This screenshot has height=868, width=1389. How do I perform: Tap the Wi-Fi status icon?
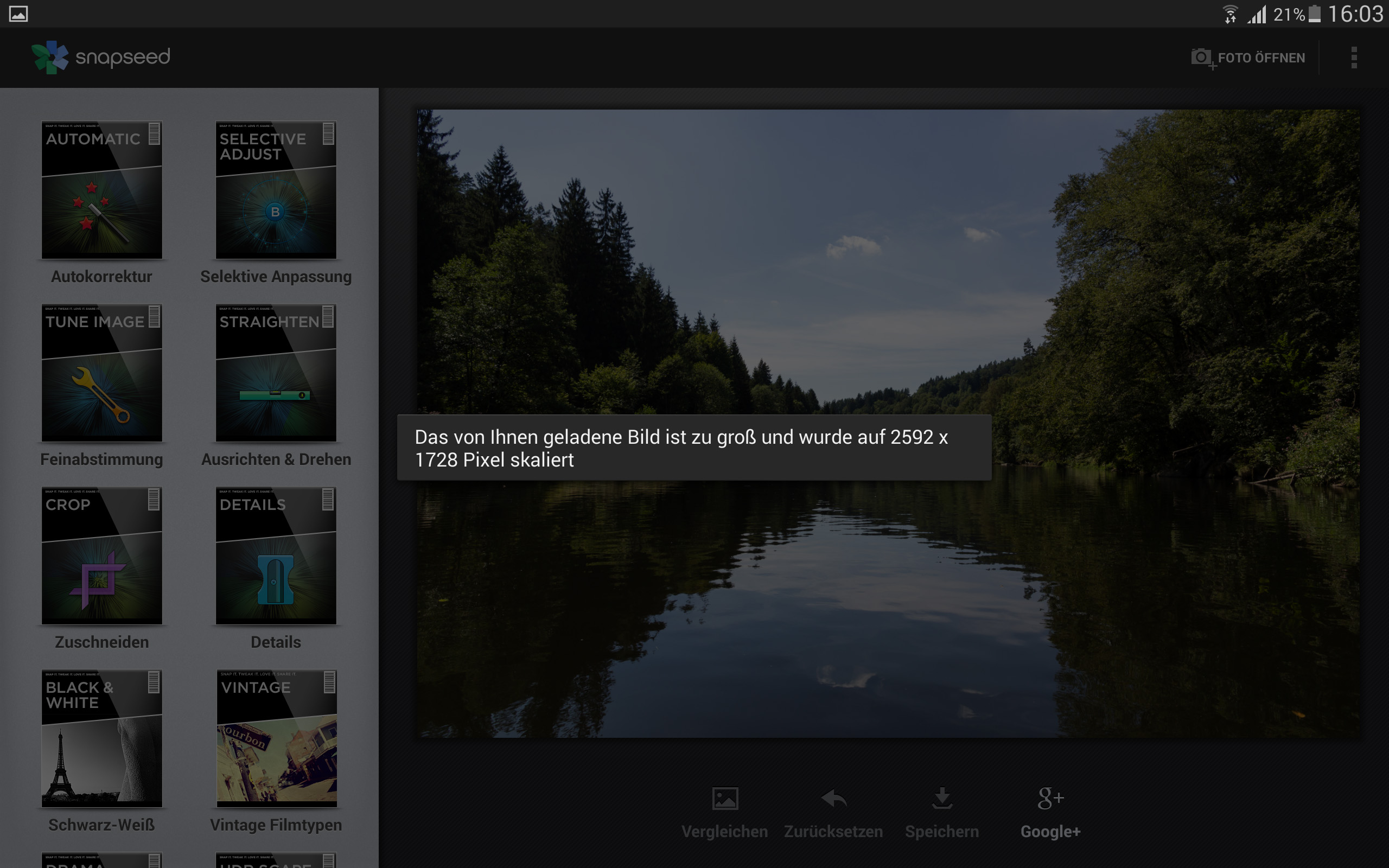click(x=1231, y=14)
